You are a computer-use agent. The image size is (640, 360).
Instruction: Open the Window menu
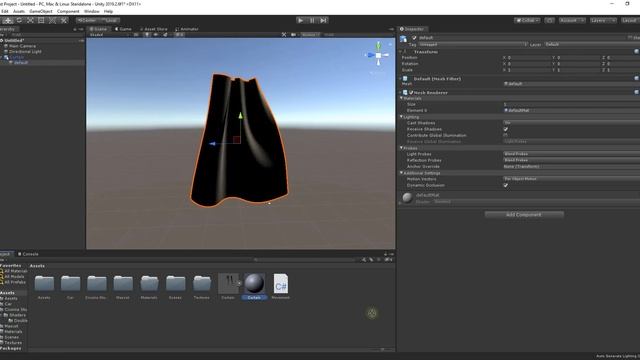91,11
